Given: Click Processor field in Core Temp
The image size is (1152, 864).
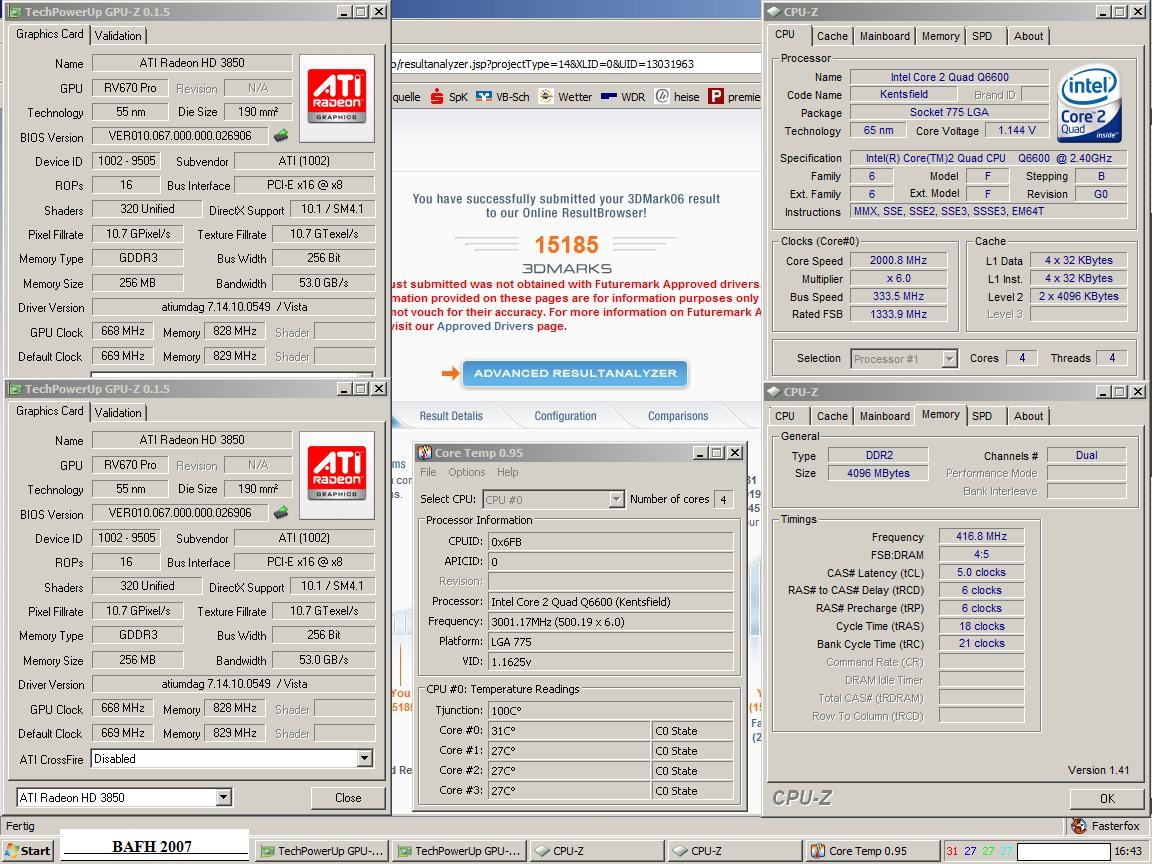Looking at the screenshot, I should (x=611, y=602).
